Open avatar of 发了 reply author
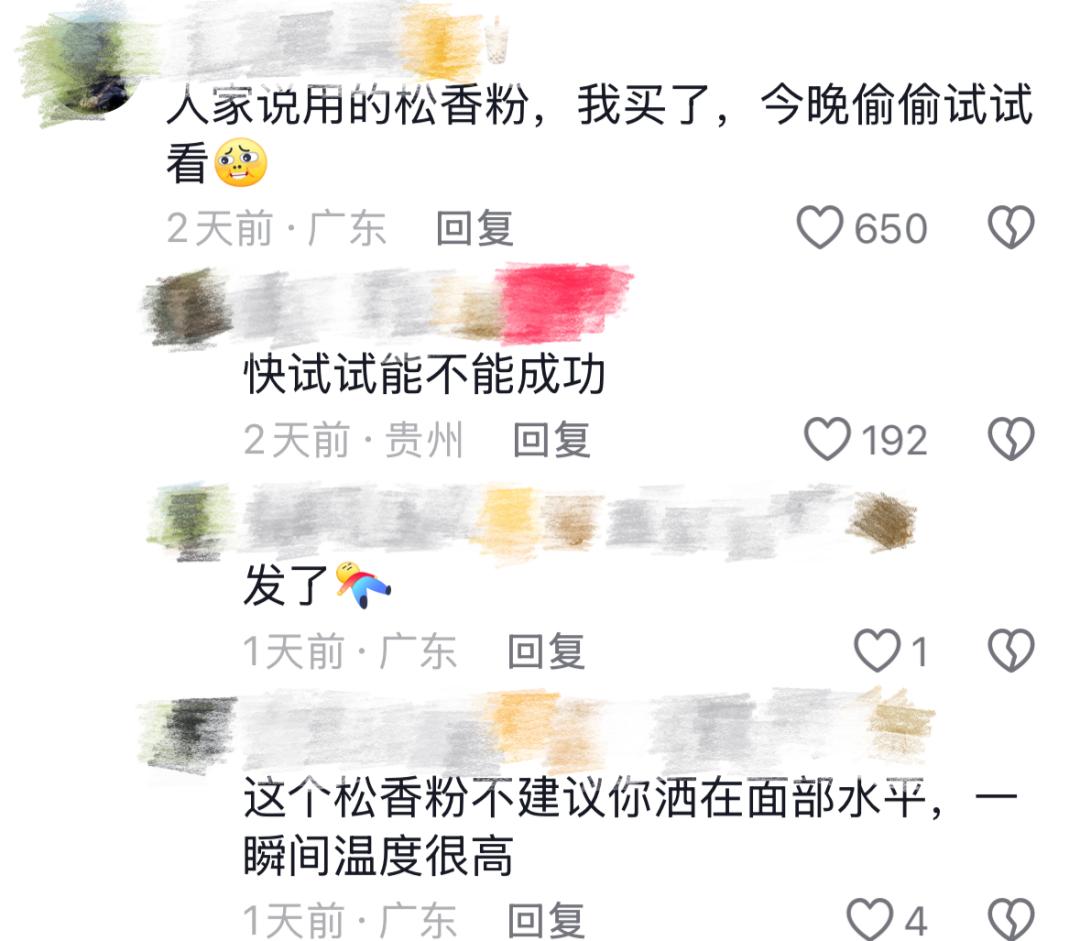Screen dimensions: 1080x941 (x=189, y=521)
